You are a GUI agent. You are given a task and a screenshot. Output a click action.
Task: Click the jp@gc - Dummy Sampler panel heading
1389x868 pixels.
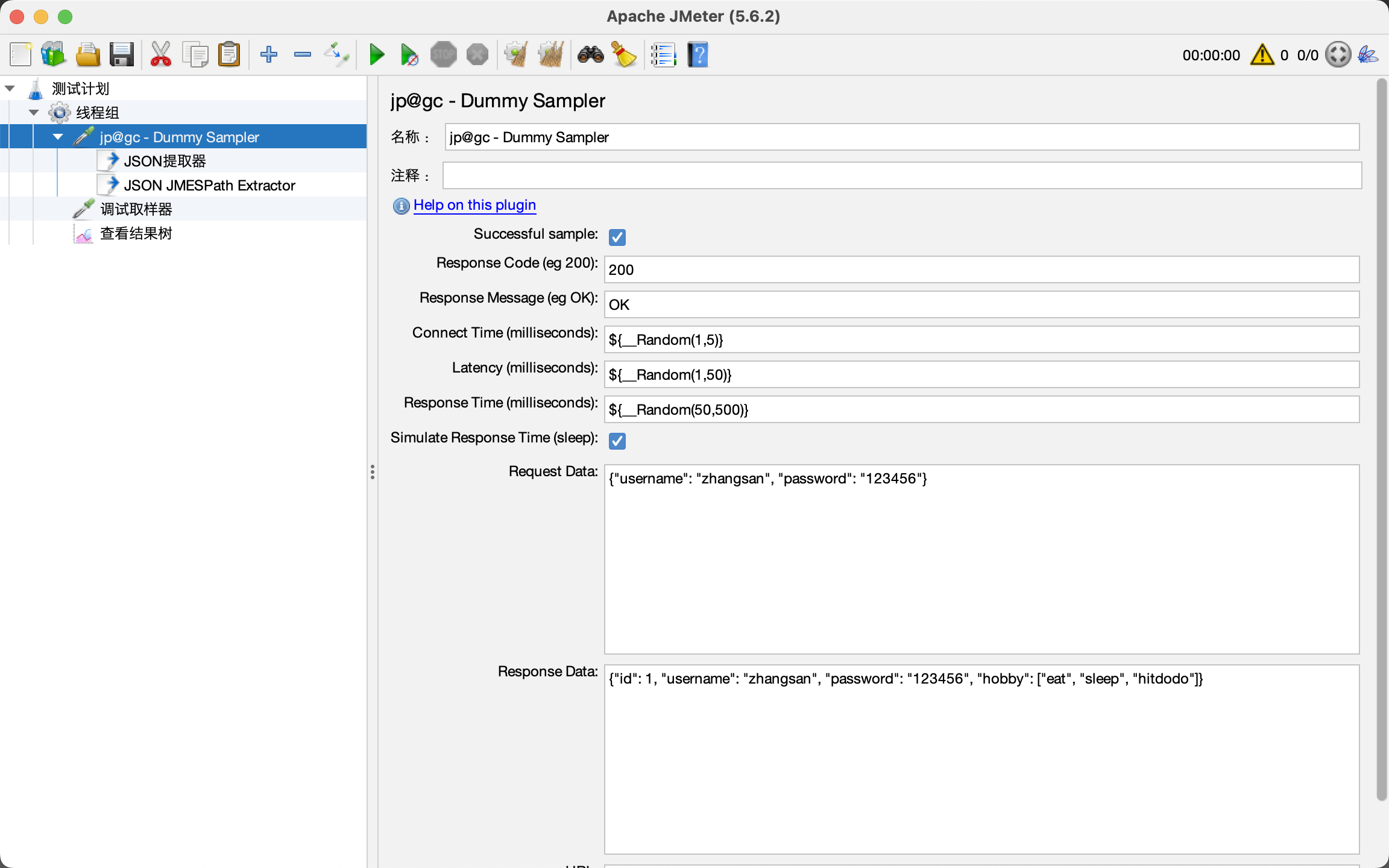click(497, 101)
